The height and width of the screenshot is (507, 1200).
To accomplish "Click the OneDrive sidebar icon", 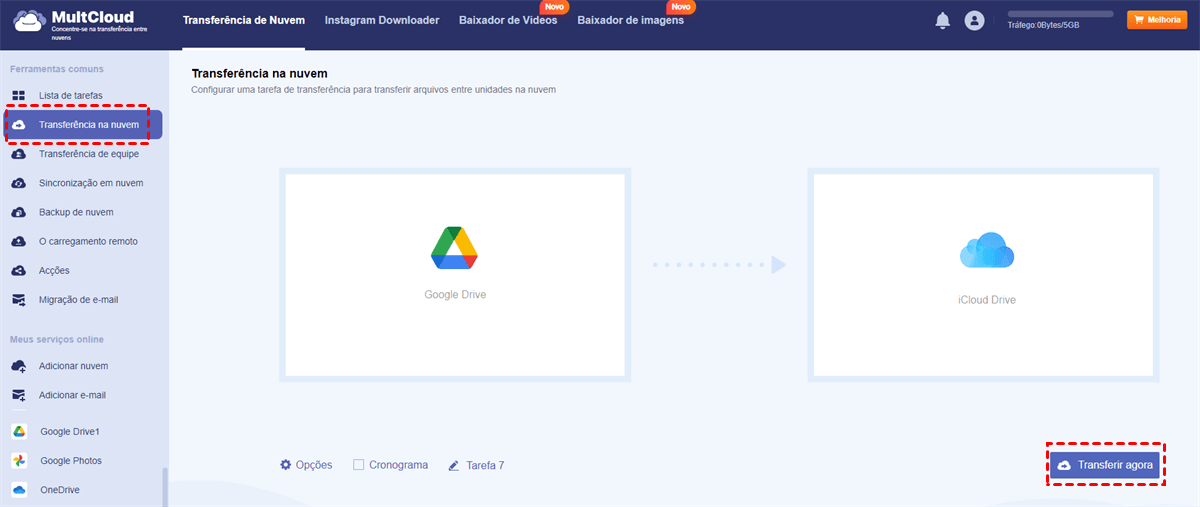I will pos(19,490).
